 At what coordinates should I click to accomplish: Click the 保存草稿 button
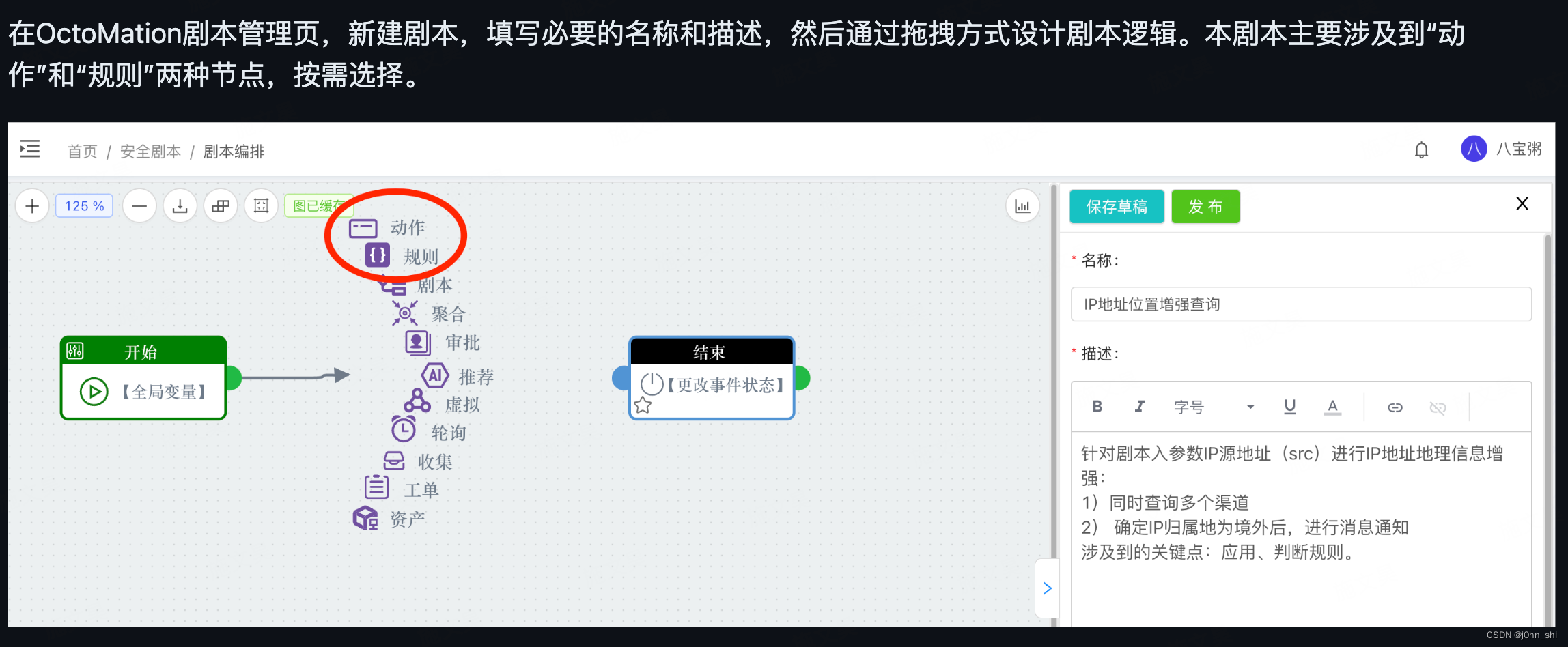tap(1117, 206)
